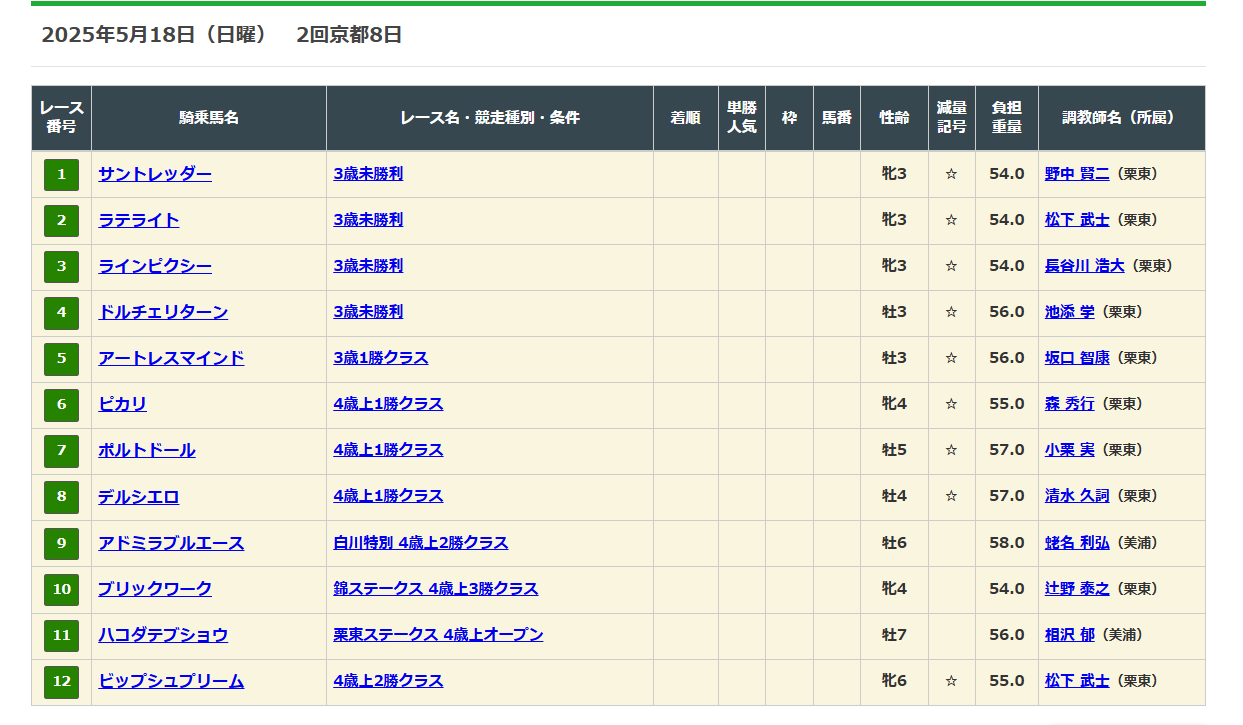Viewport: 1243px width, 725px height.
Task: Click the 調教師名（所属） column header
Action: tap(1121, 118)
